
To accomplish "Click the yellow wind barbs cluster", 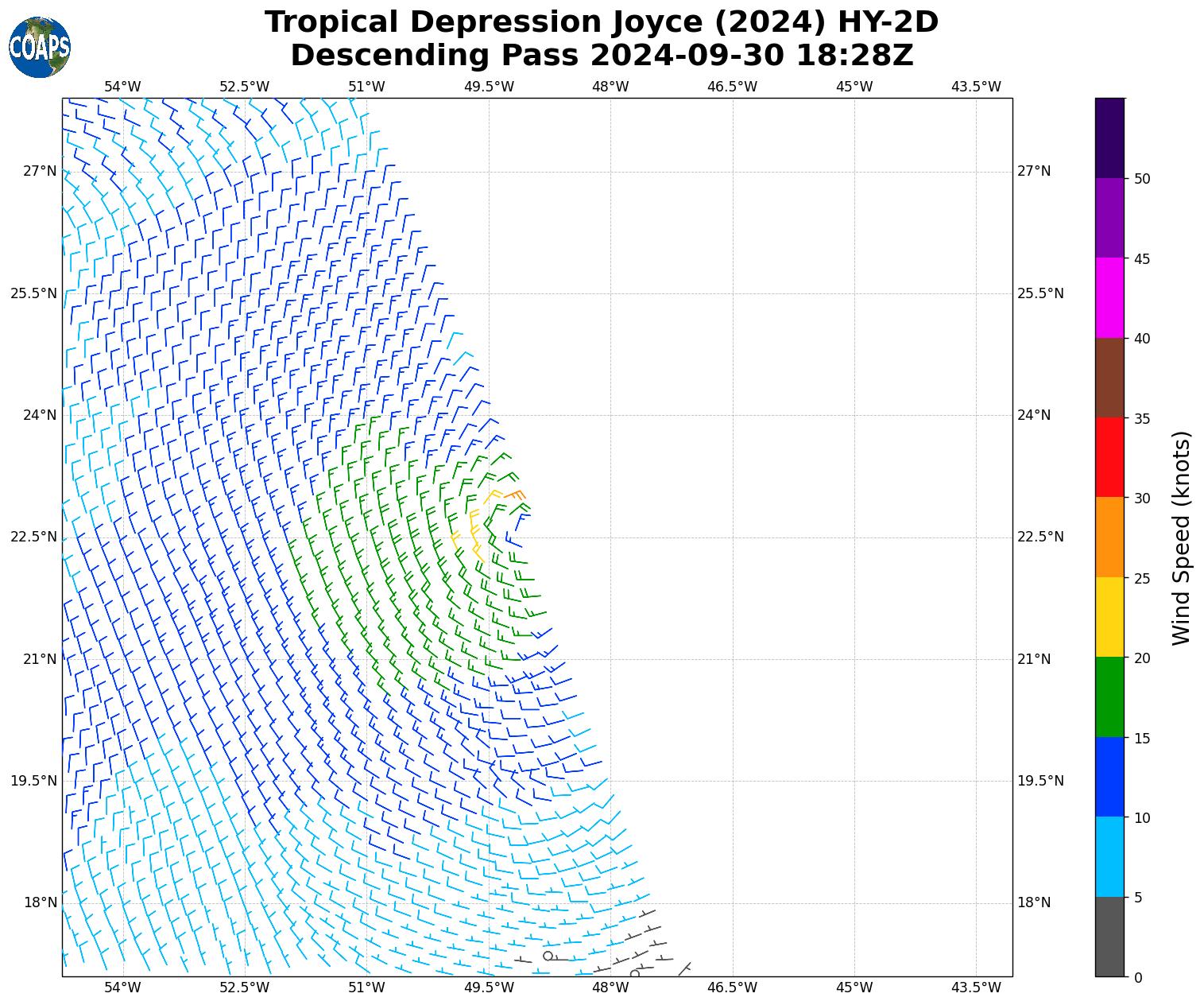I will [x=474, y=529].
